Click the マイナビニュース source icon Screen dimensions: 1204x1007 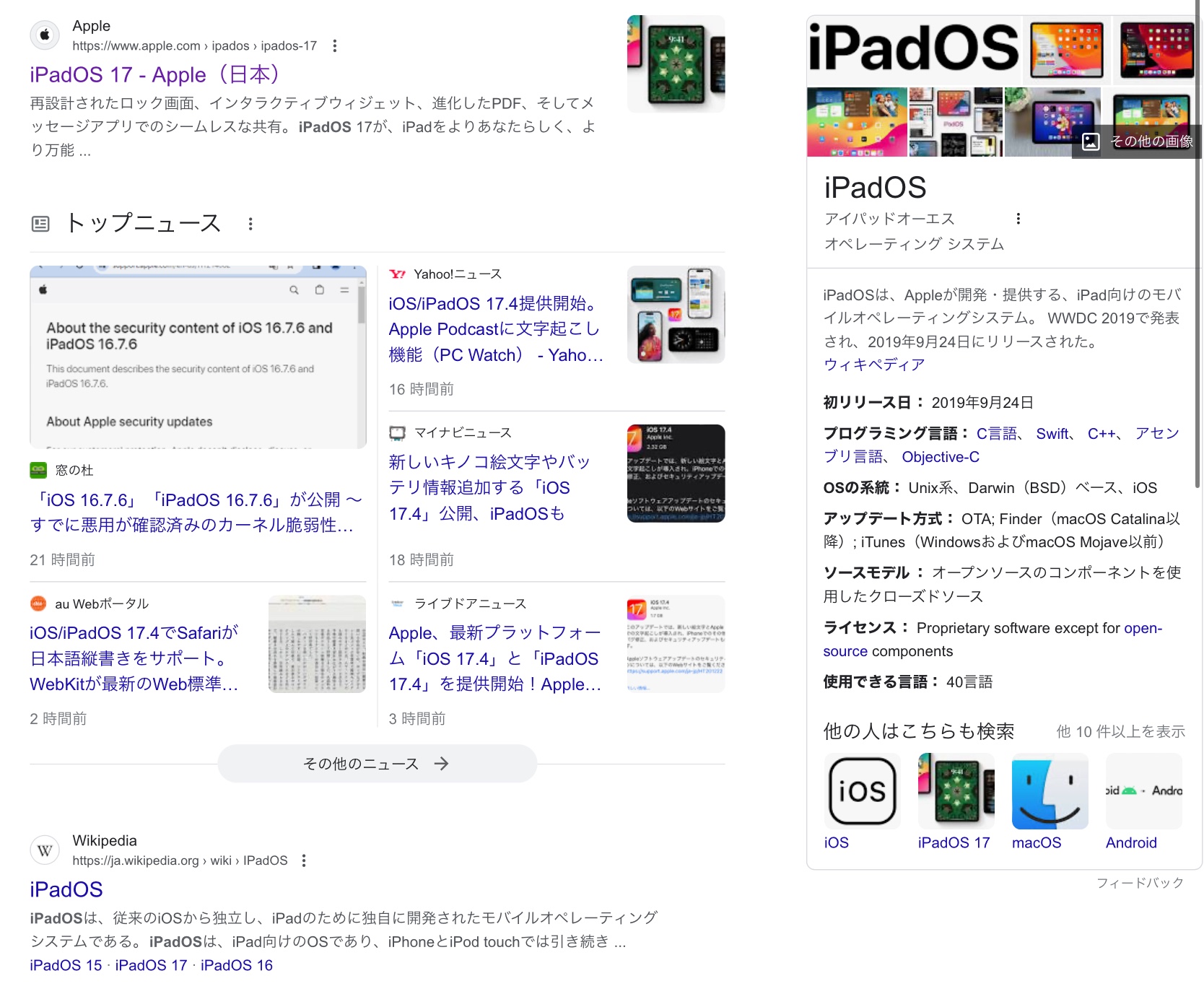click(x=397, y=433)
